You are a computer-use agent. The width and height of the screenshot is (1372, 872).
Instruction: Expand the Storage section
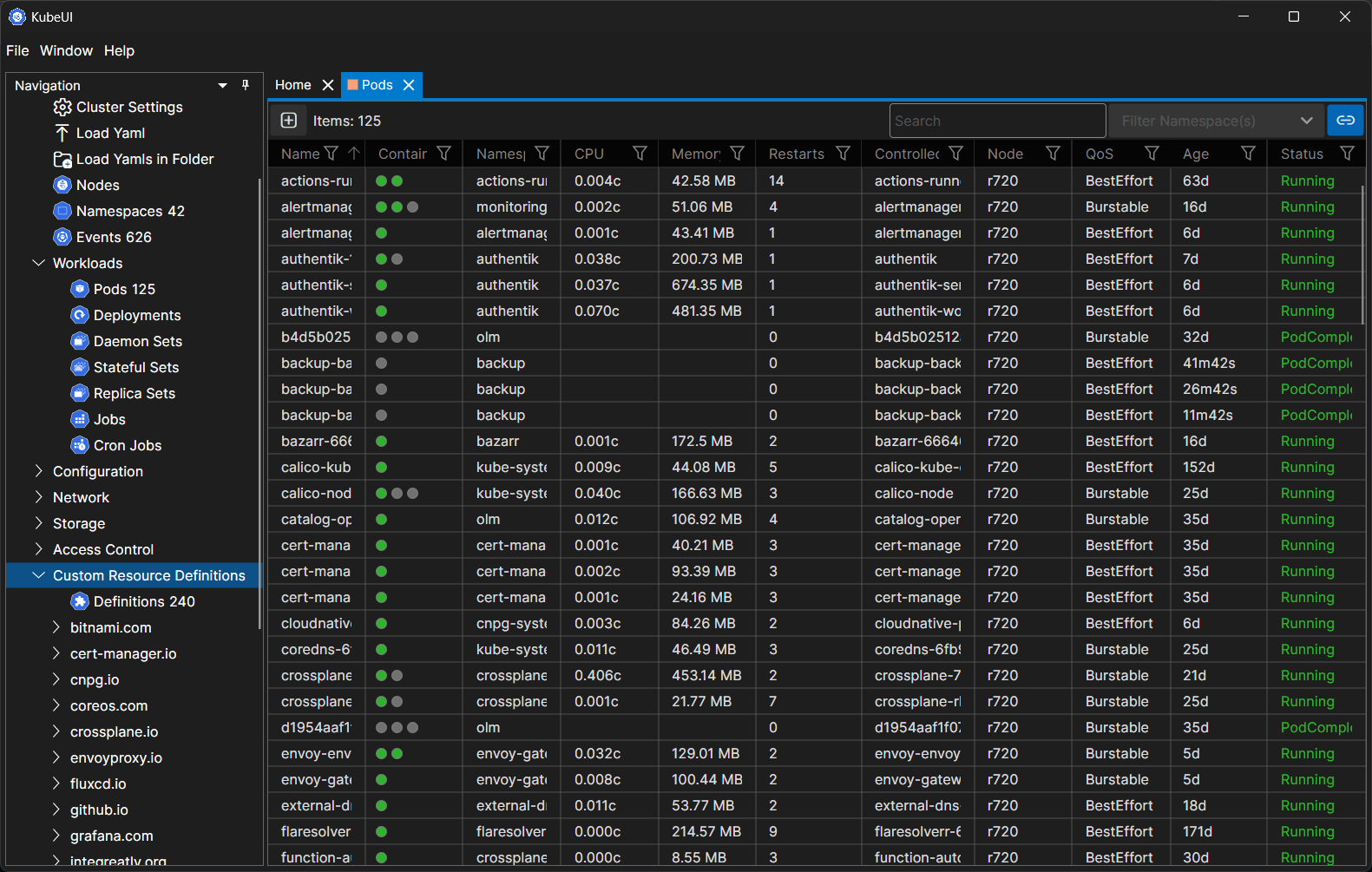click(38, 523)
